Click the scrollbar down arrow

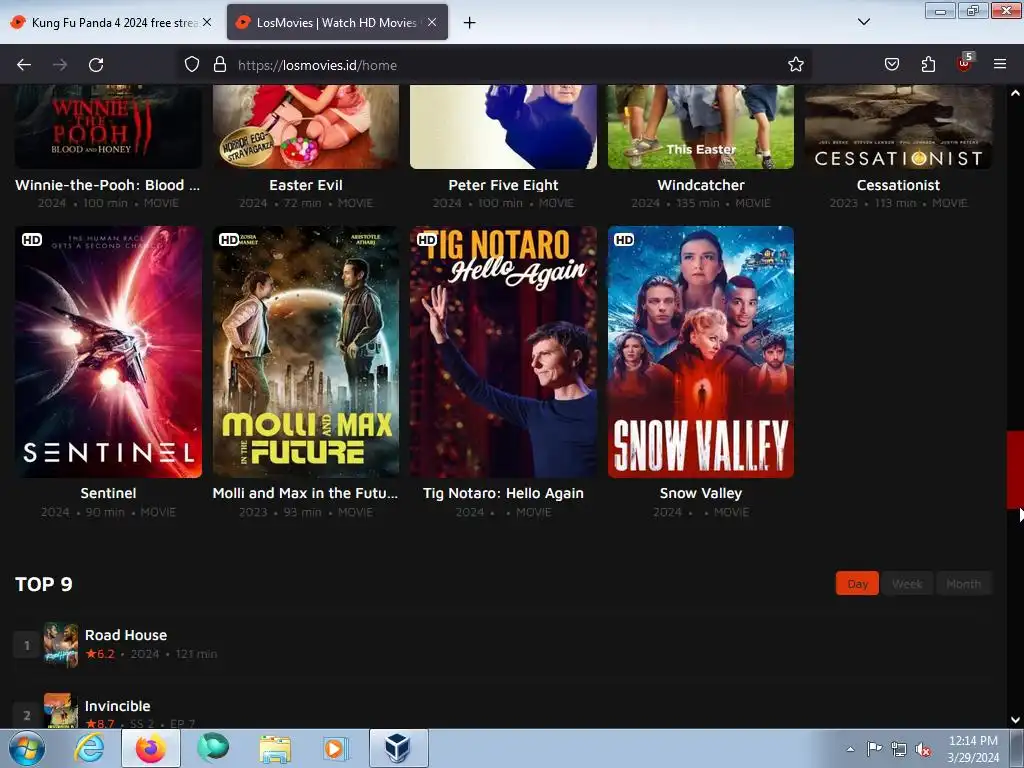tap(1015, 720)
